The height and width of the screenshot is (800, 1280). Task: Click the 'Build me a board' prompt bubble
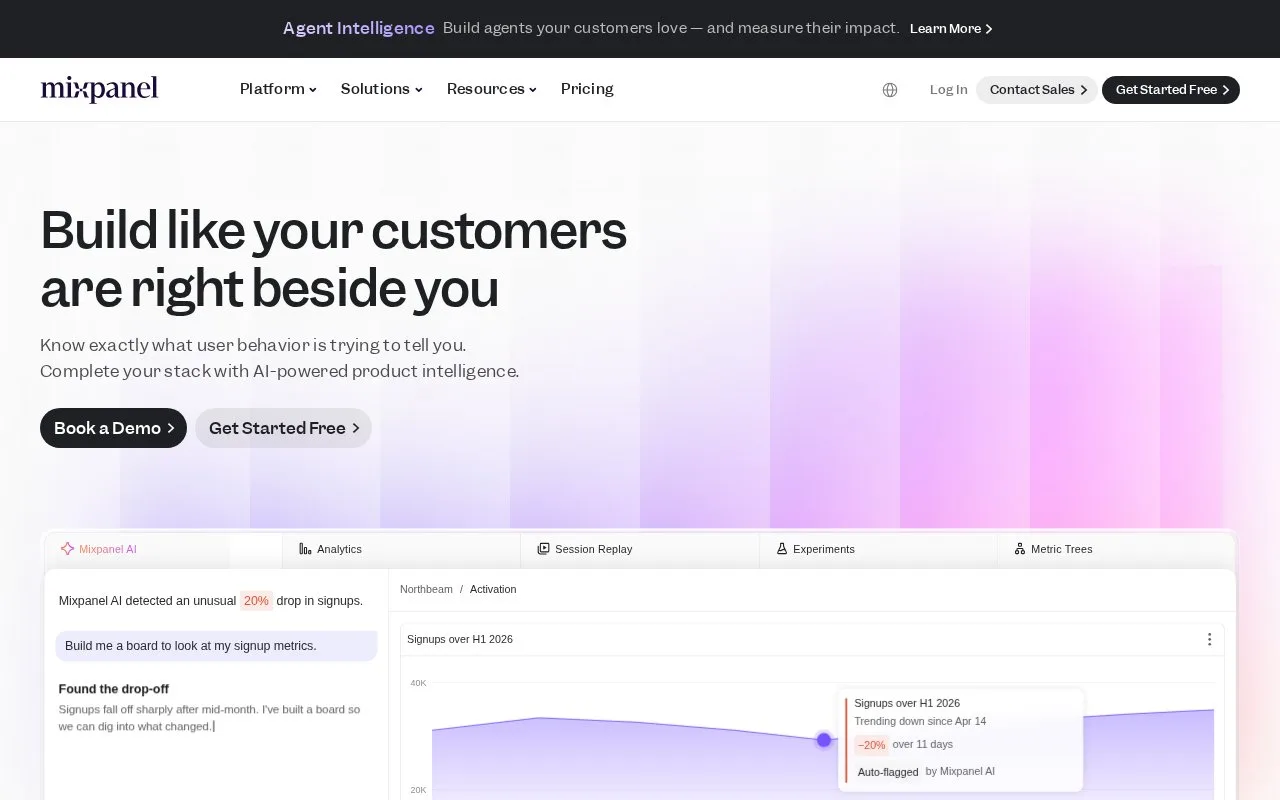click(216, 646)
